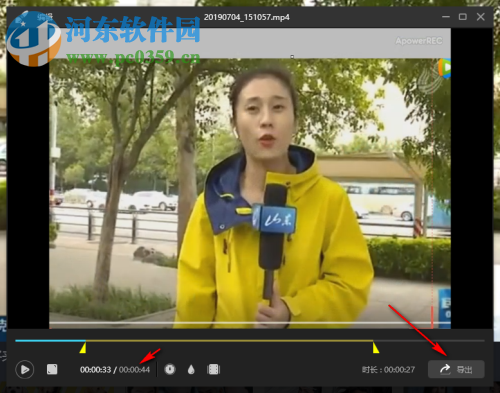The height and width of the screenshot is (393, 500).
Task: Minimize the video editor window
Action: click(x=446, y=17)
